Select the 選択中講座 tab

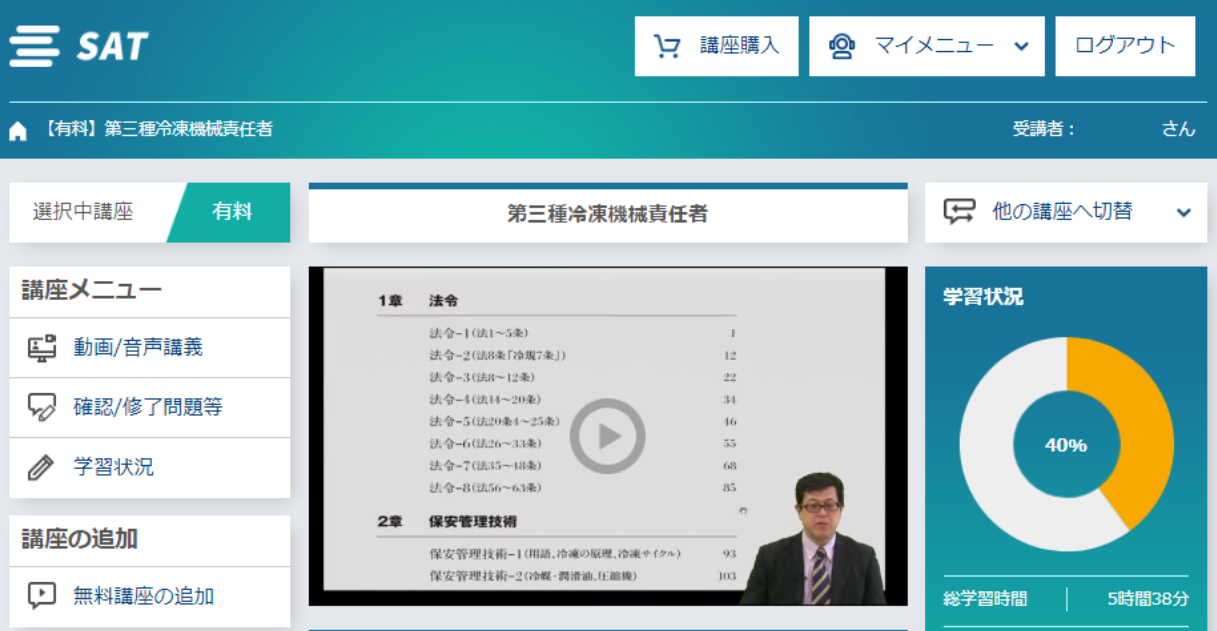click(83, 212)
